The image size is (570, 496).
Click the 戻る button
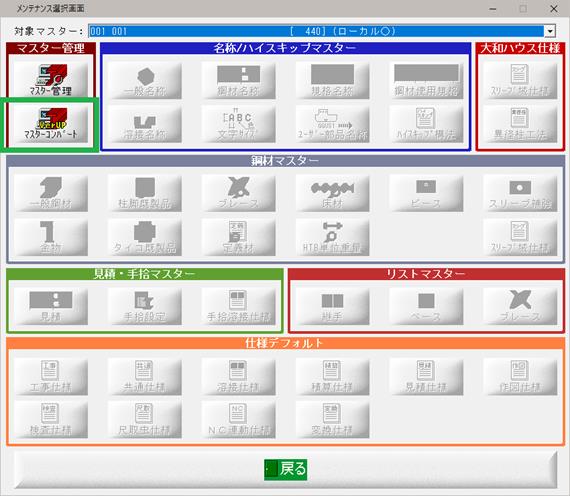coord(285,469)
